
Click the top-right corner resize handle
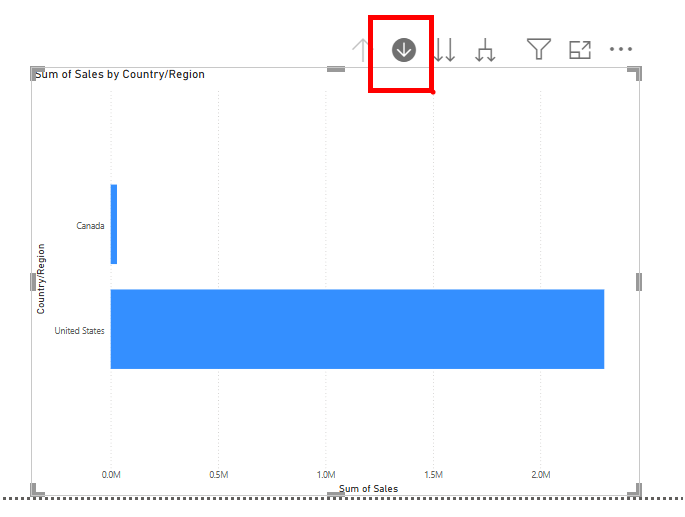click(x=635, y=73)
